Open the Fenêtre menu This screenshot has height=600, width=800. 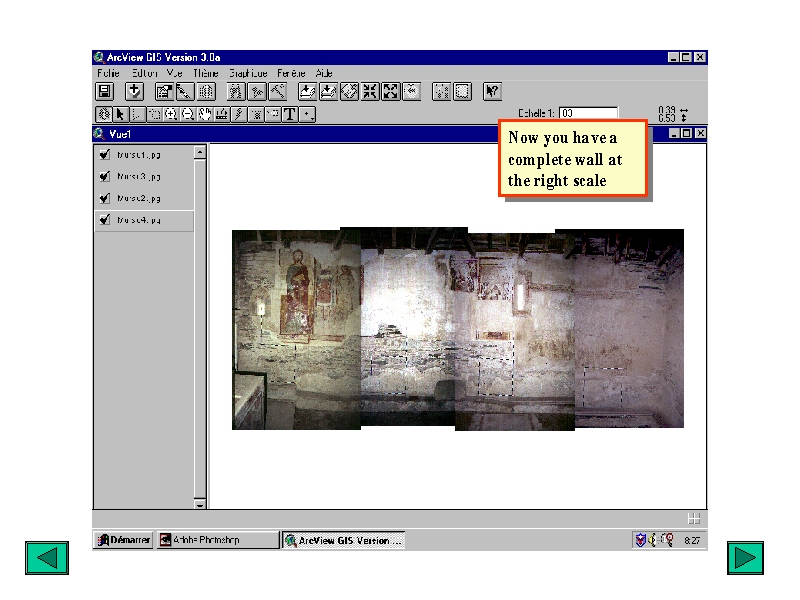click(291, 73)
